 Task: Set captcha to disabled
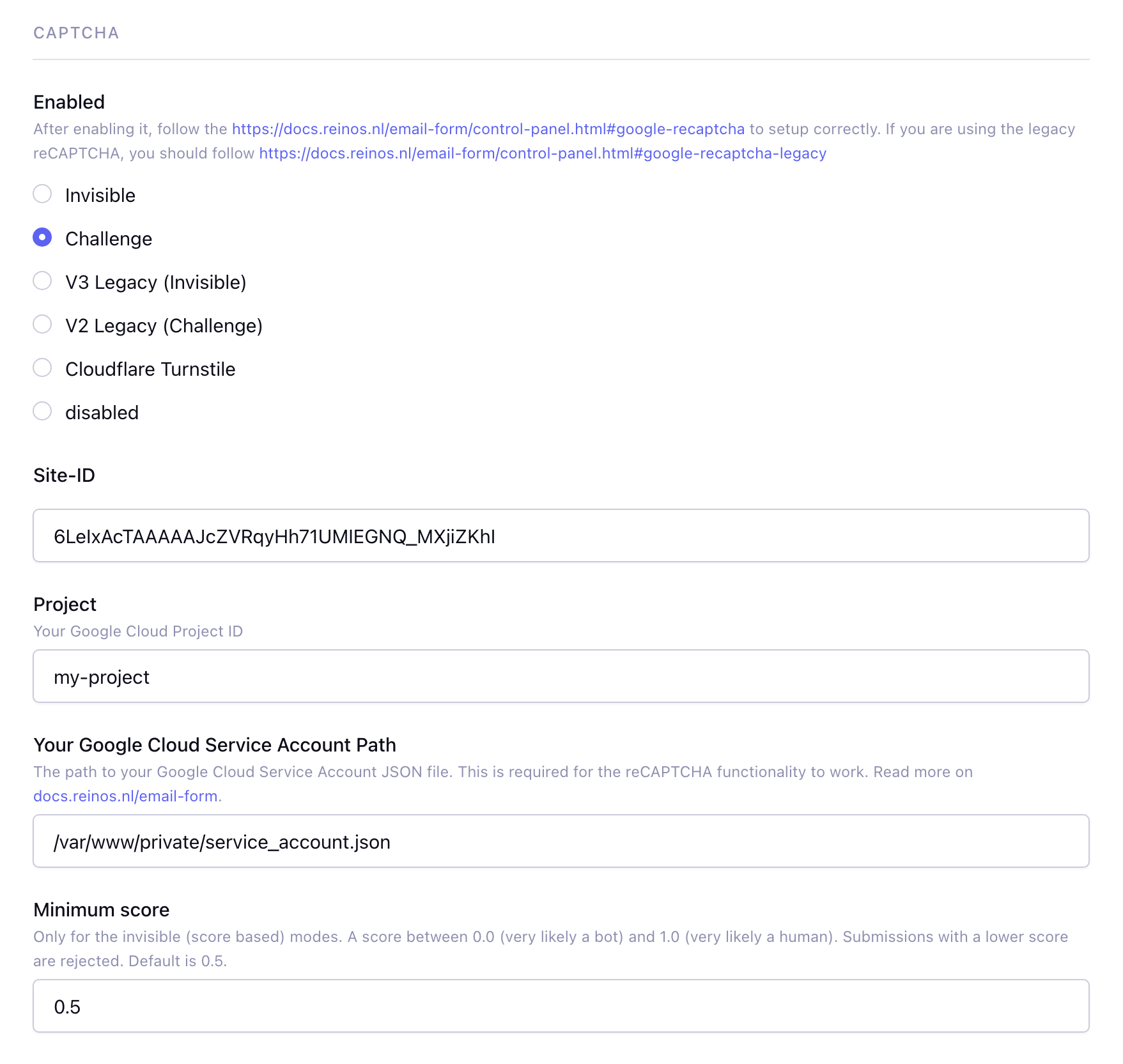coord(42,411)
